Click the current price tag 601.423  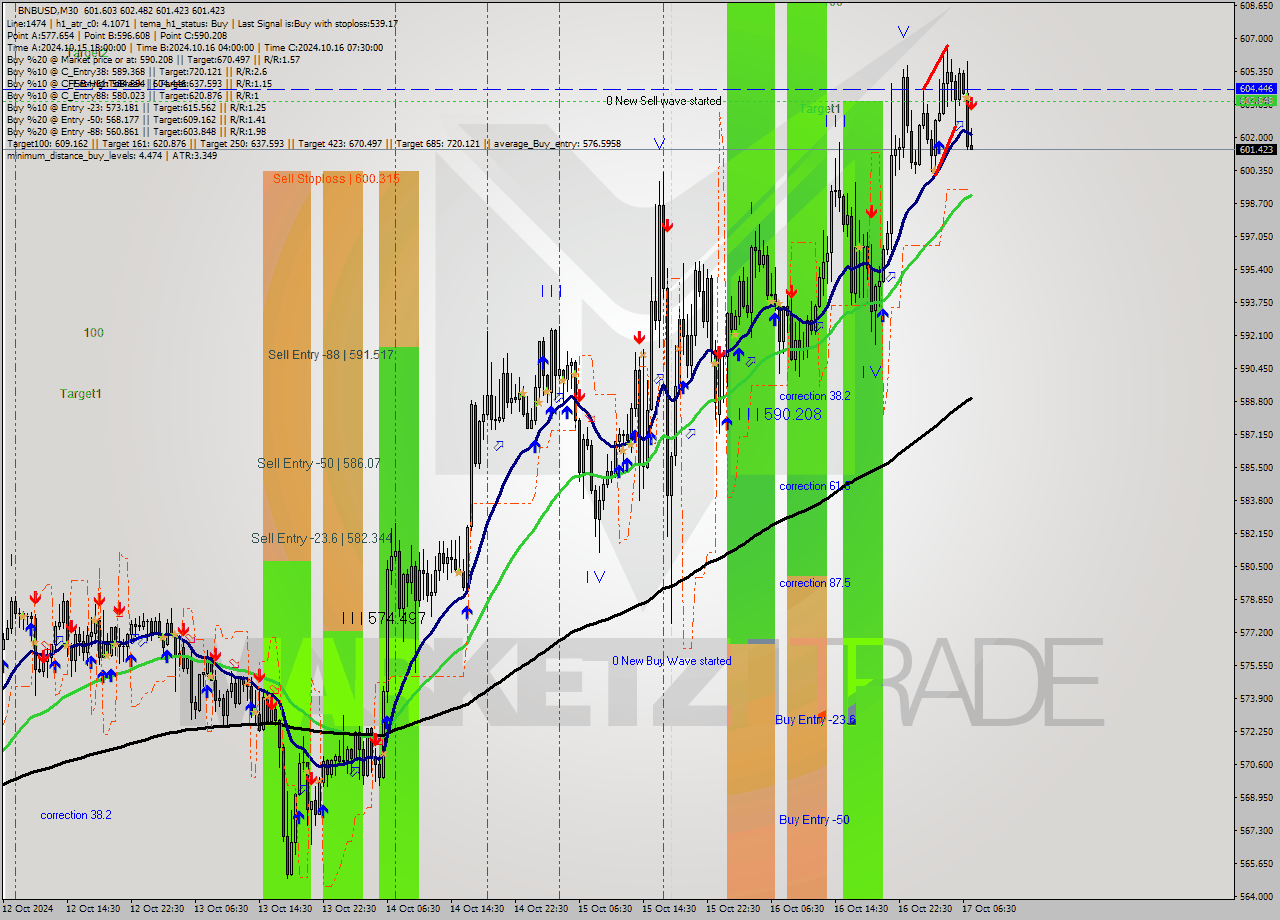coord(1256,150)
